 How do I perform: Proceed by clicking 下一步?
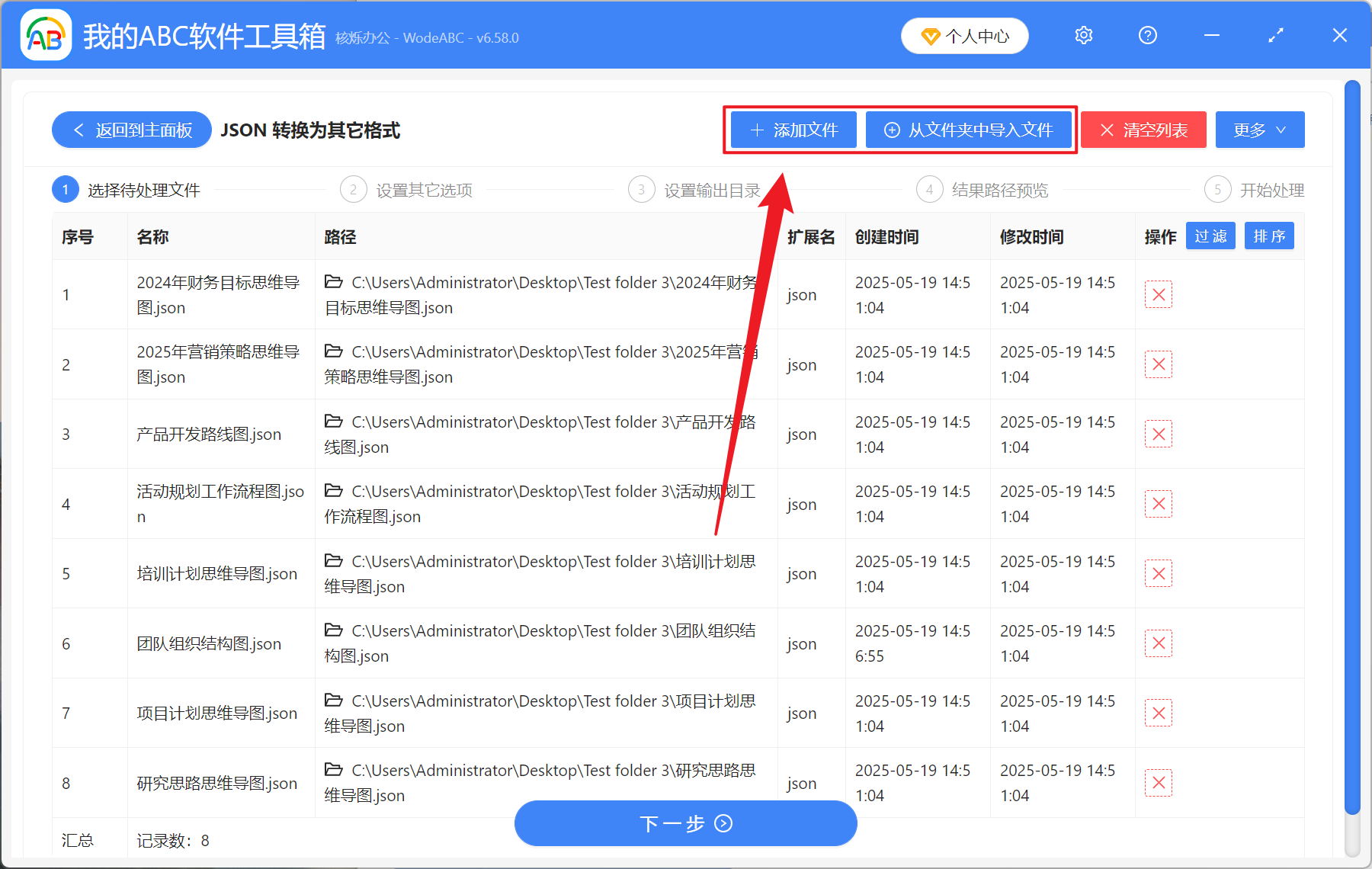coord(685,823)
